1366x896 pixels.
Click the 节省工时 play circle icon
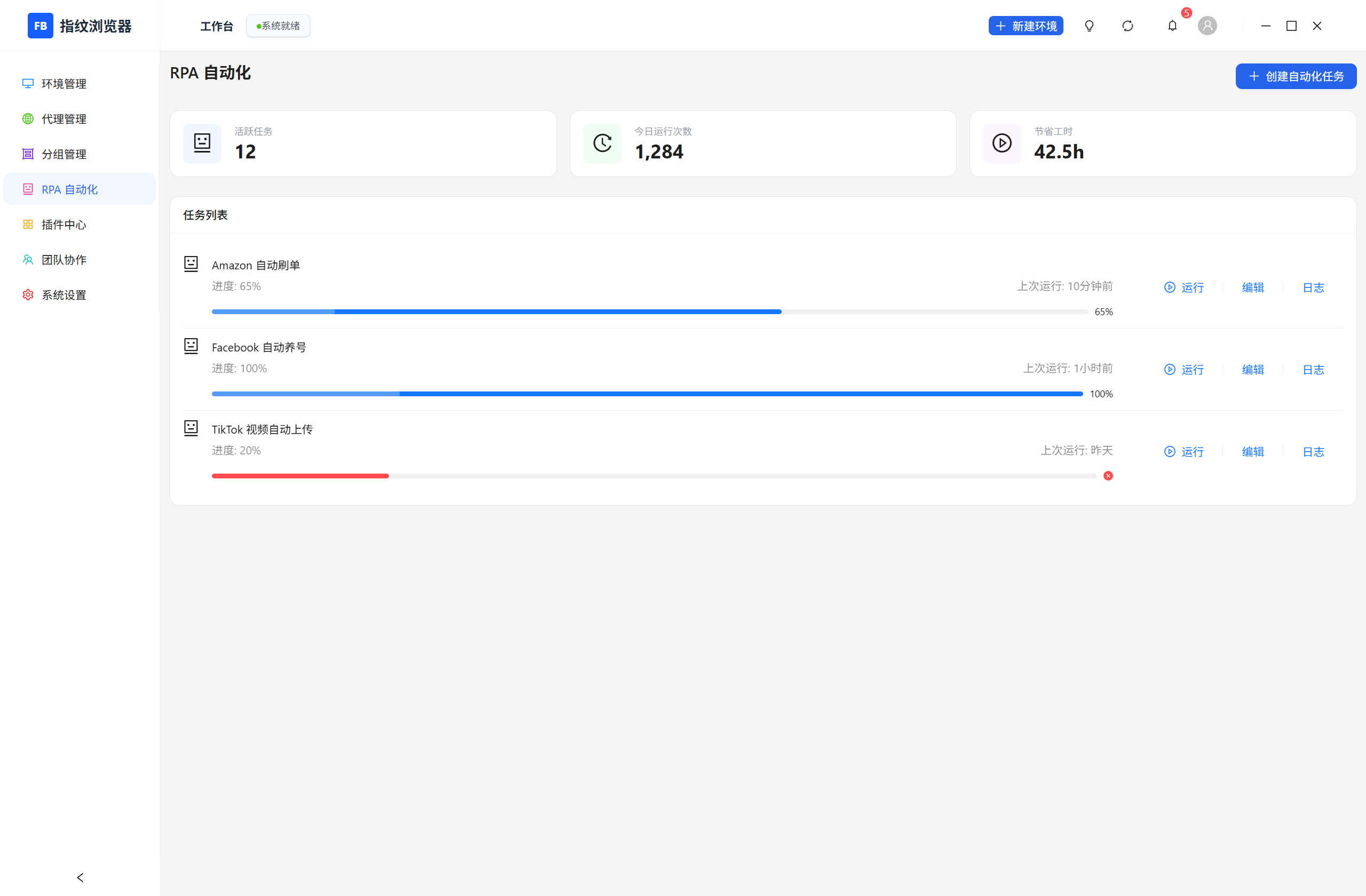click(x=1002, y=143)
